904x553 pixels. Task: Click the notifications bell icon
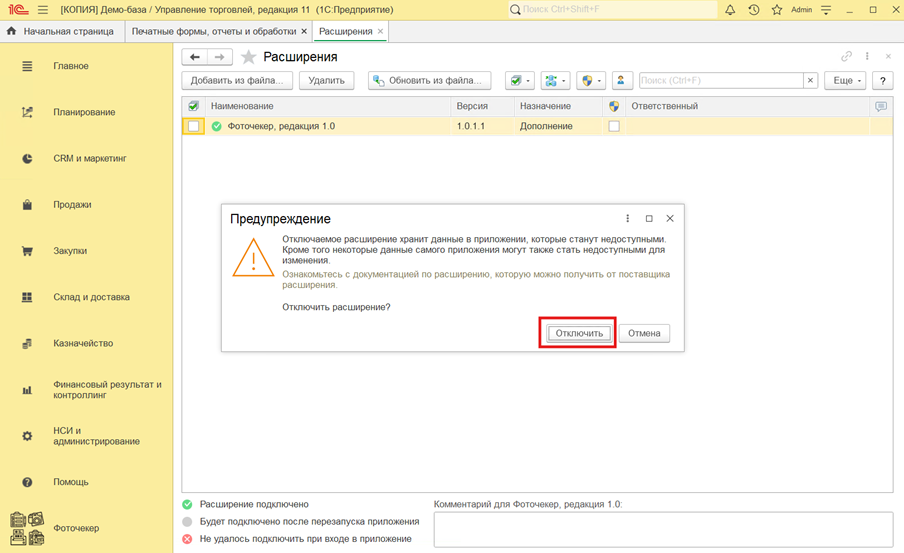730,10
